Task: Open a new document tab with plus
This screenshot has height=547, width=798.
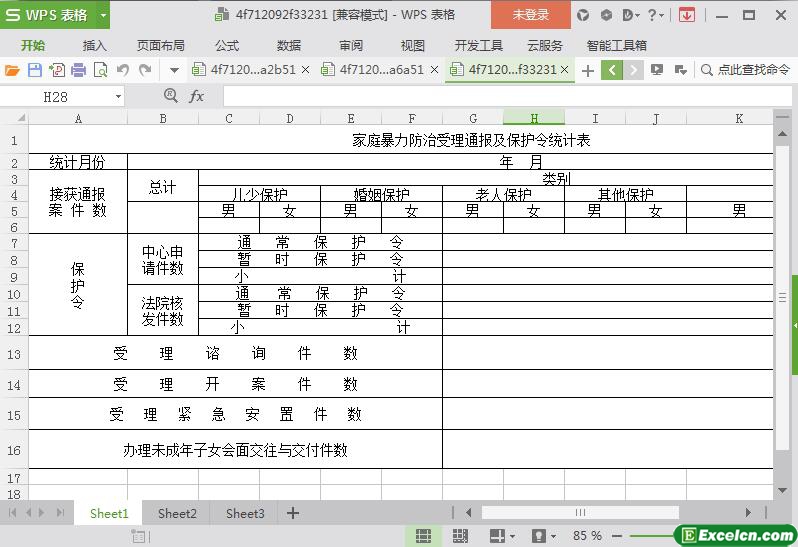Action: pyautogui.click(x=587, y=70)
